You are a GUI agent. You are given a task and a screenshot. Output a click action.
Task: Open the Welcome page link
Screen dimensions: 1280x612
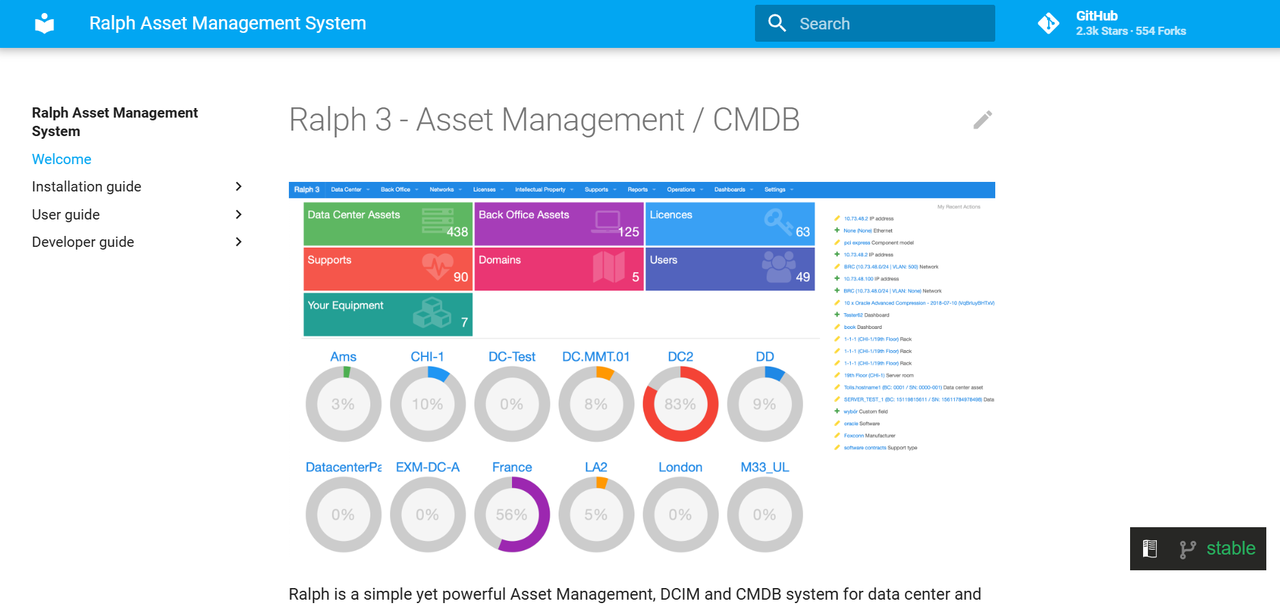click(61, 159)
